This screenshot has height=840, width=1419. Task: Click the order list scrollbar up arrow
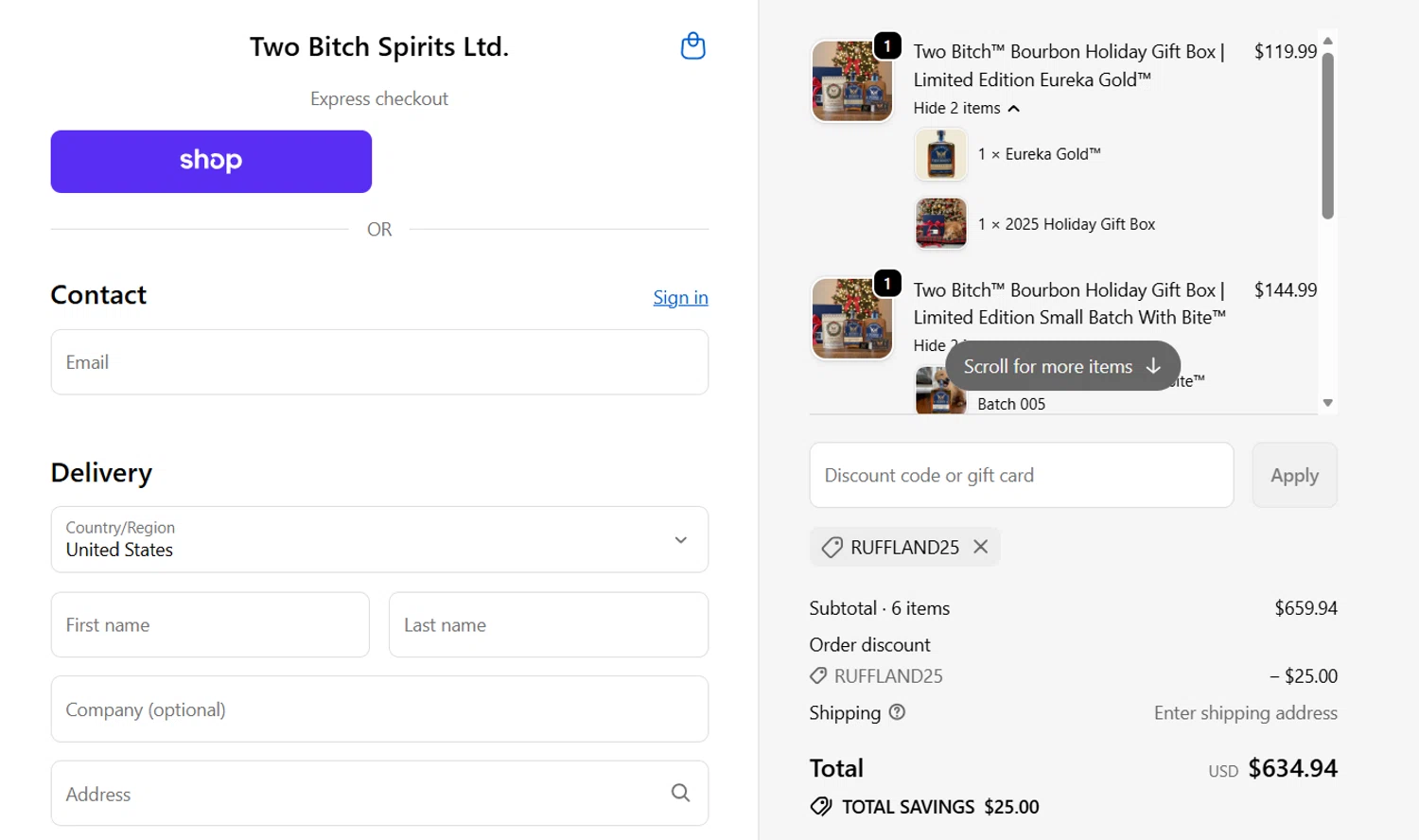tap(1327, 41)
